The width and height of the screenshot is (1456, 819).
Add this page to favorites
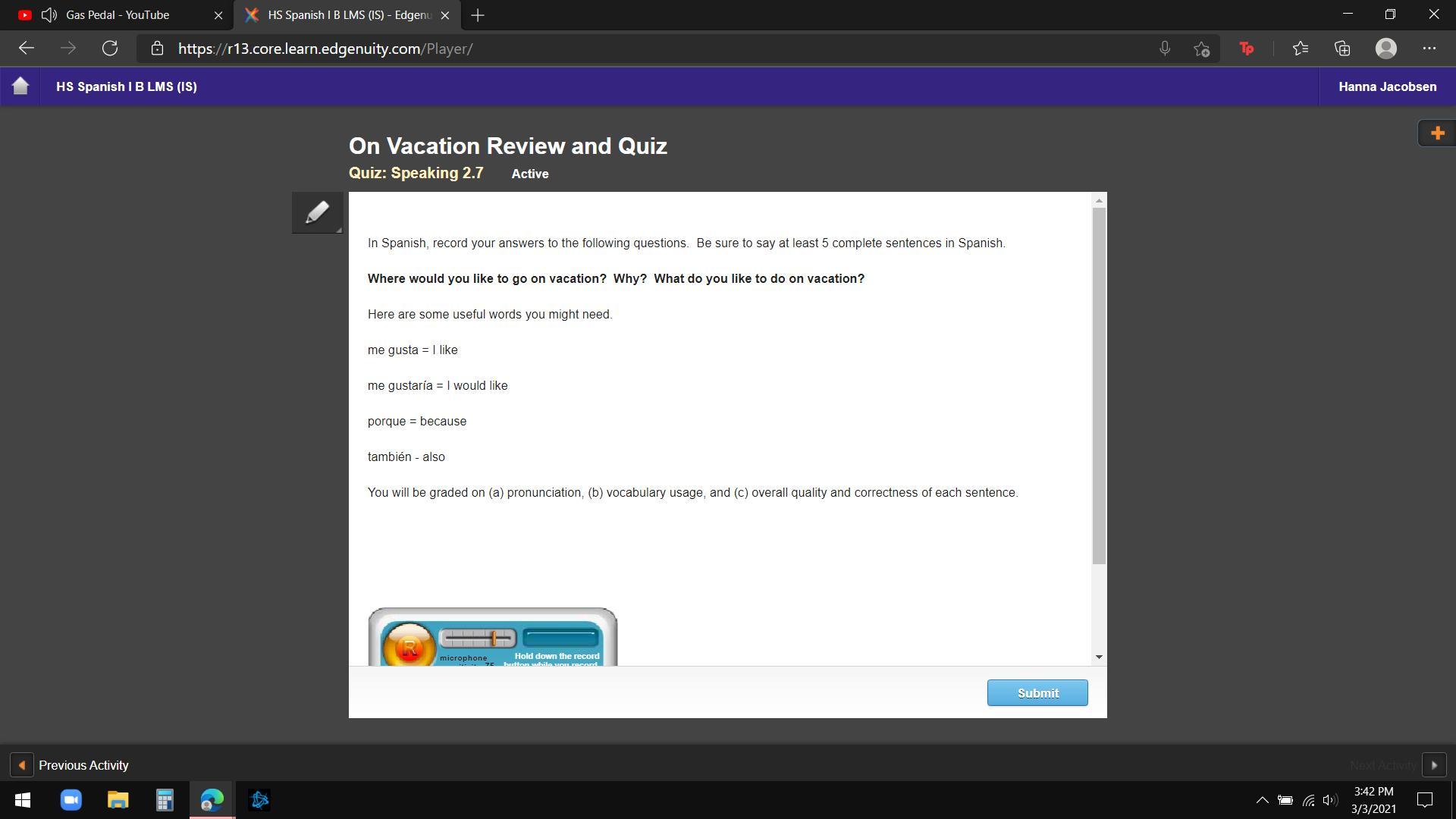pyautogui.click(x=1201, y=49)
